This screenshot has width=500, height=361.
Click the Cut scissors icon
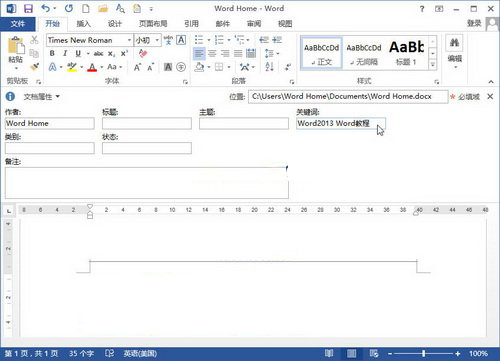(x=34, y=40)
